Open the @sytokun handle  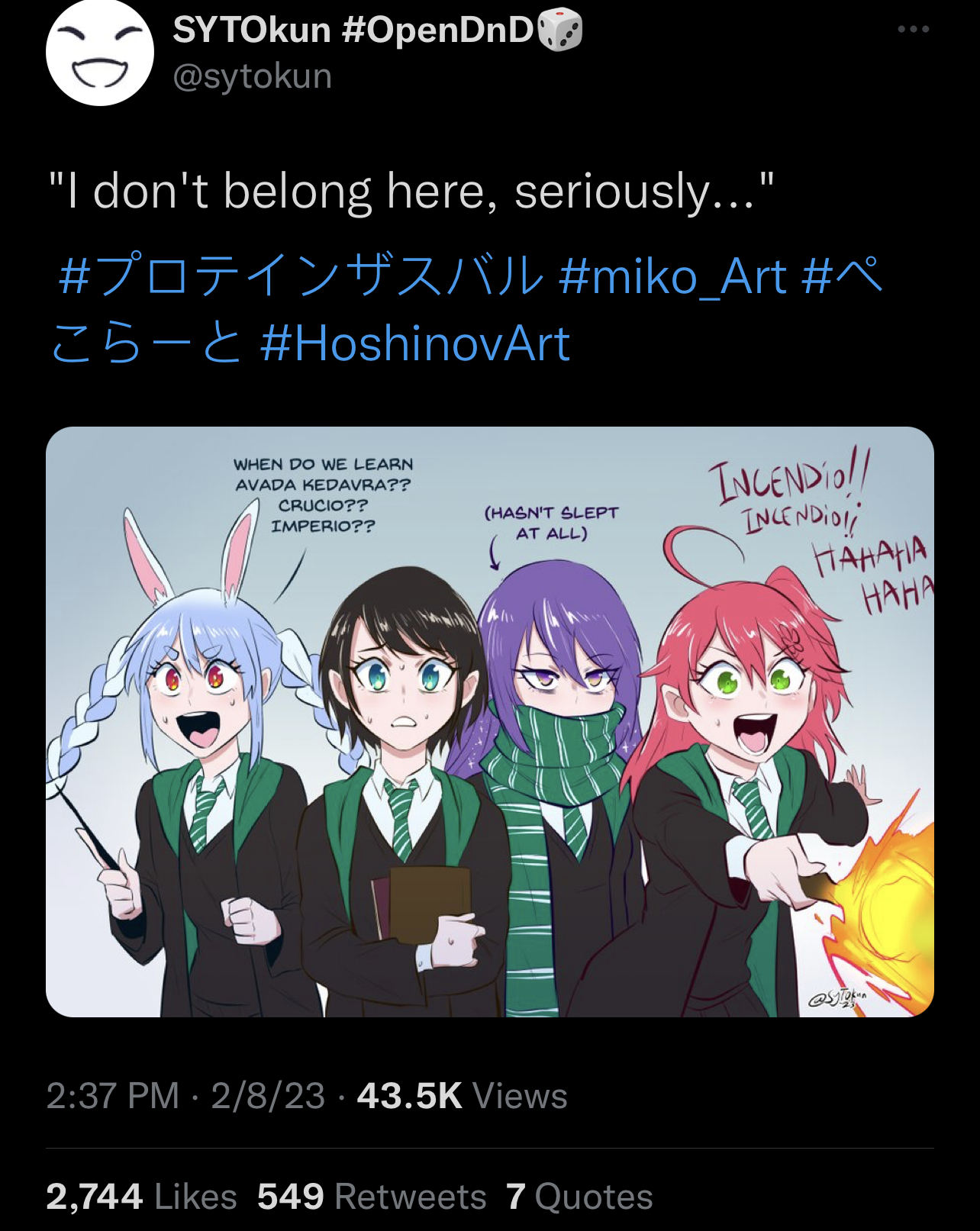click(x=252, y=76)
